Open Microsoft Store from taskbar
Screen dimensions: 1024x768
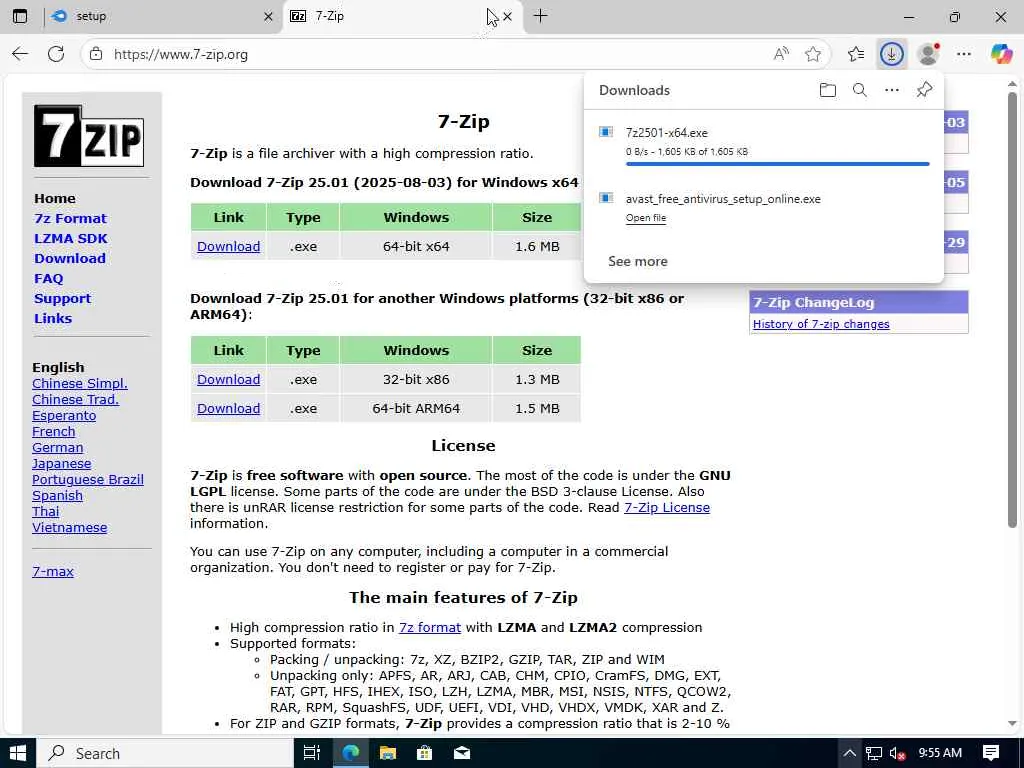point(424,753)
